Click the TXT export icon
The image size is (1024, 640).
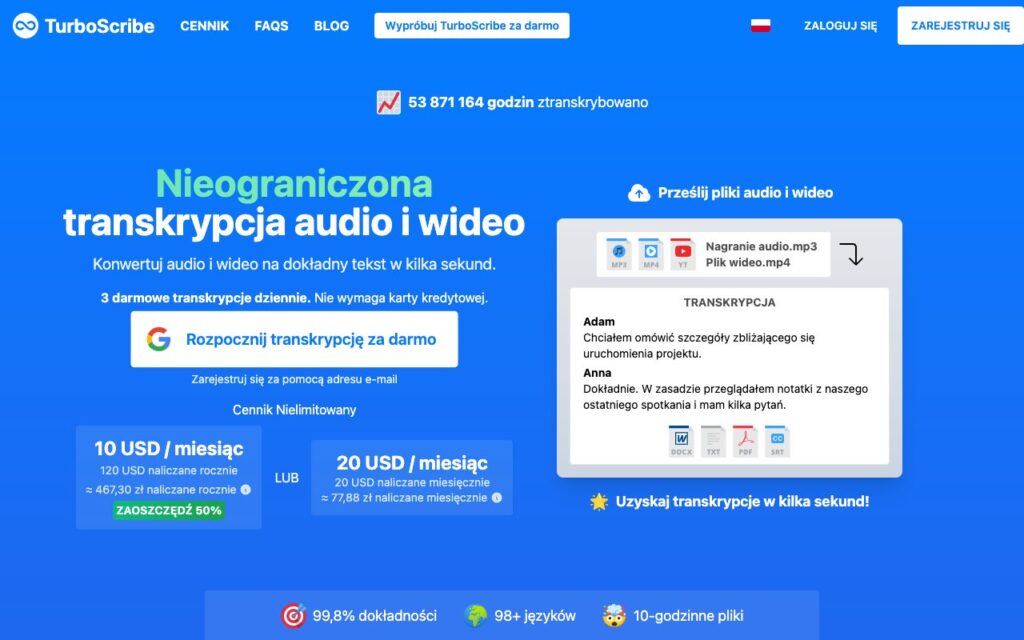[x=713, y=441]
